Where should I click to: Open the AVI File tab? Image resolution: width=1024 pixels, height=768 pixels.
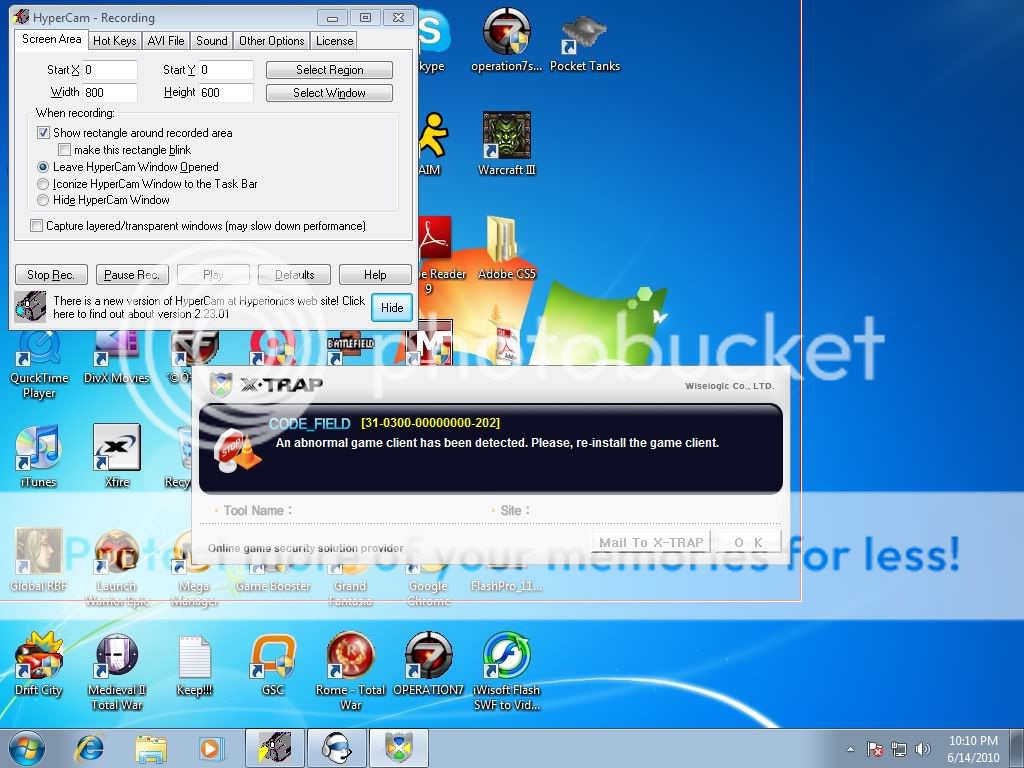click(166, 41)
